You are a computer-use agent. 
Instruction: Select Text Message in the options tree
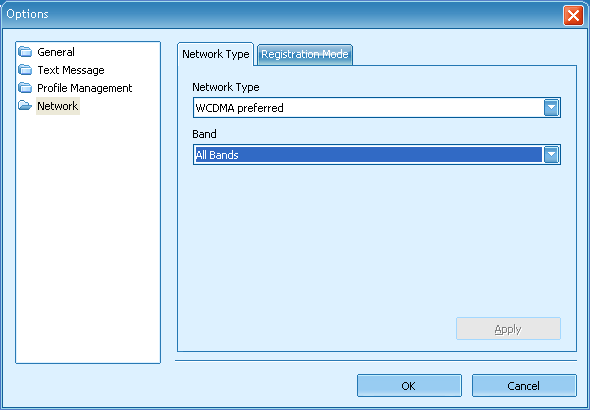point(71,70)
